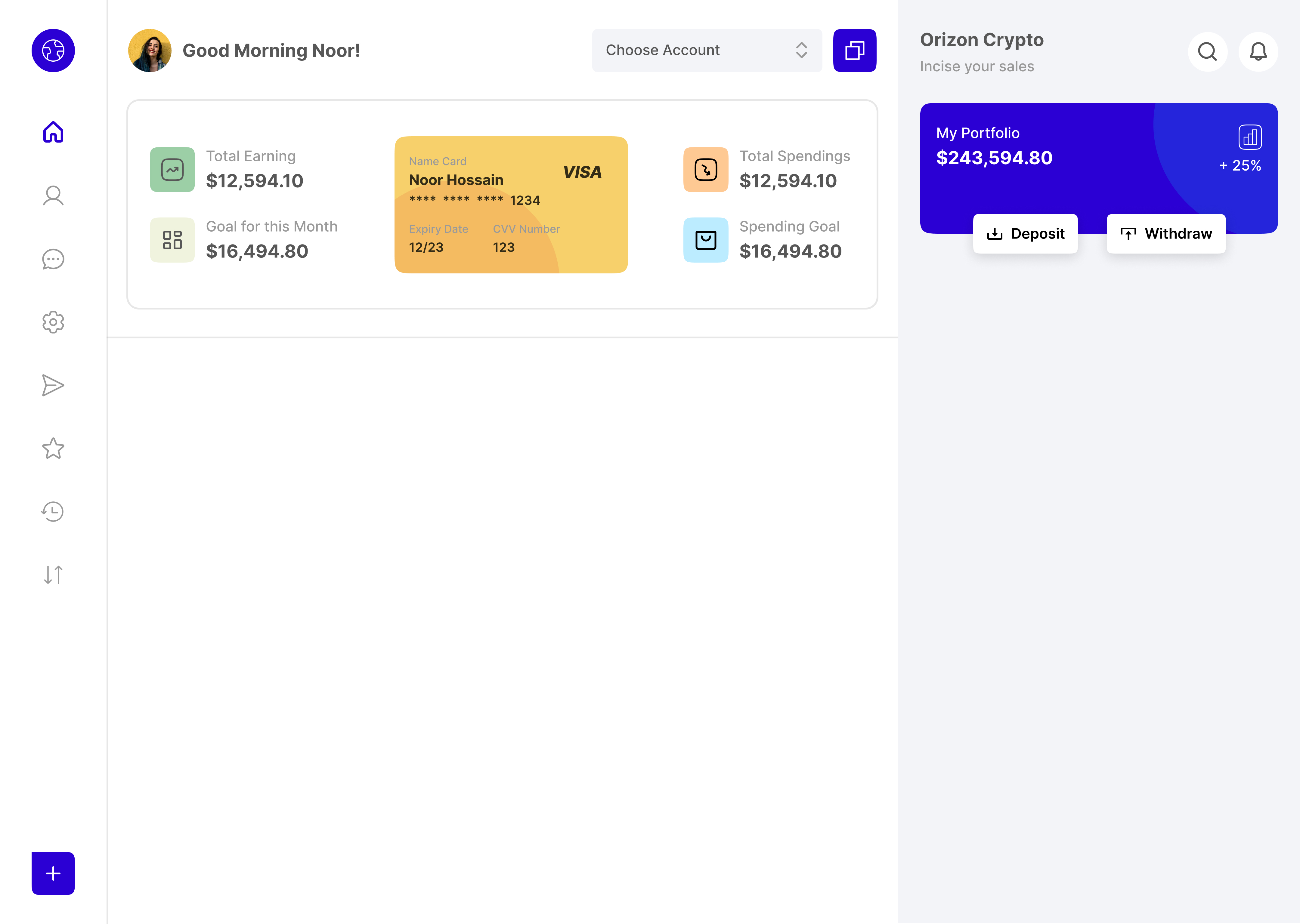Open favorites via the star icon
The height and width of the screenshot is (924, 1300).
(x=53, y=448)
